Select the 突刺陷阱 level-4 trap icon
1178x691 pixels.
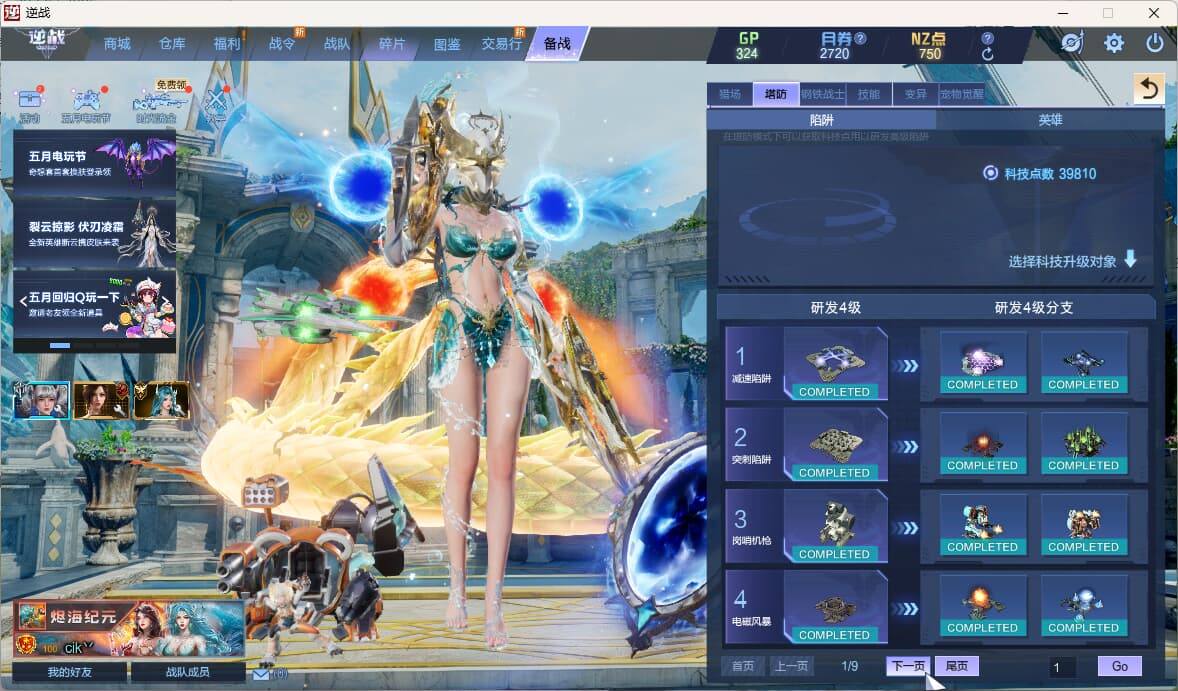coord(835,445)
